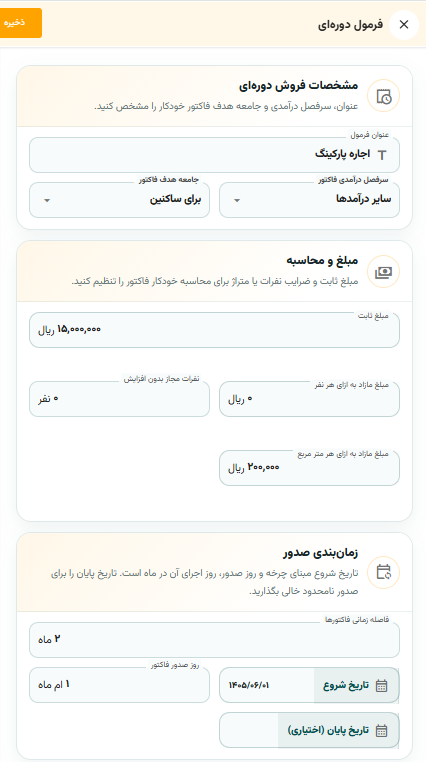This screenshot has width=426, height=762.
Task: Click calendar icon next to تاریخ پایان (اختیاری)
Action: (382, 730)
